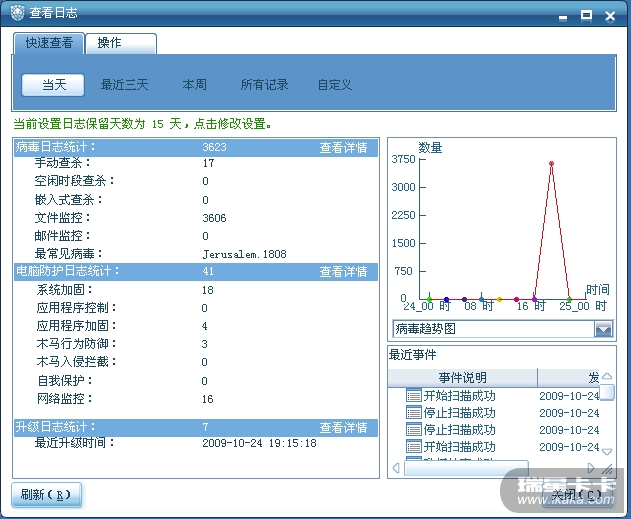Click the log icon beside first 停止扫描成功 row
This screenshot has height=519, width=631.
(413, 413)
